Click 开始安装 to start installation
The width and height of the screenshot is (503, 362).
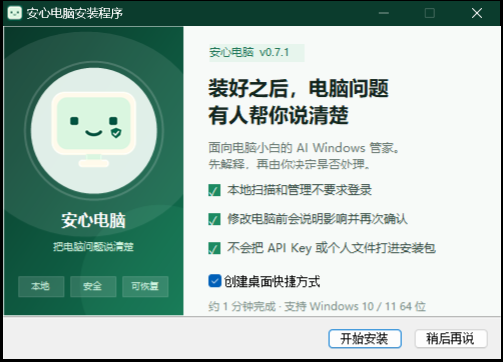pyautogui.click(x=365, y=339)
